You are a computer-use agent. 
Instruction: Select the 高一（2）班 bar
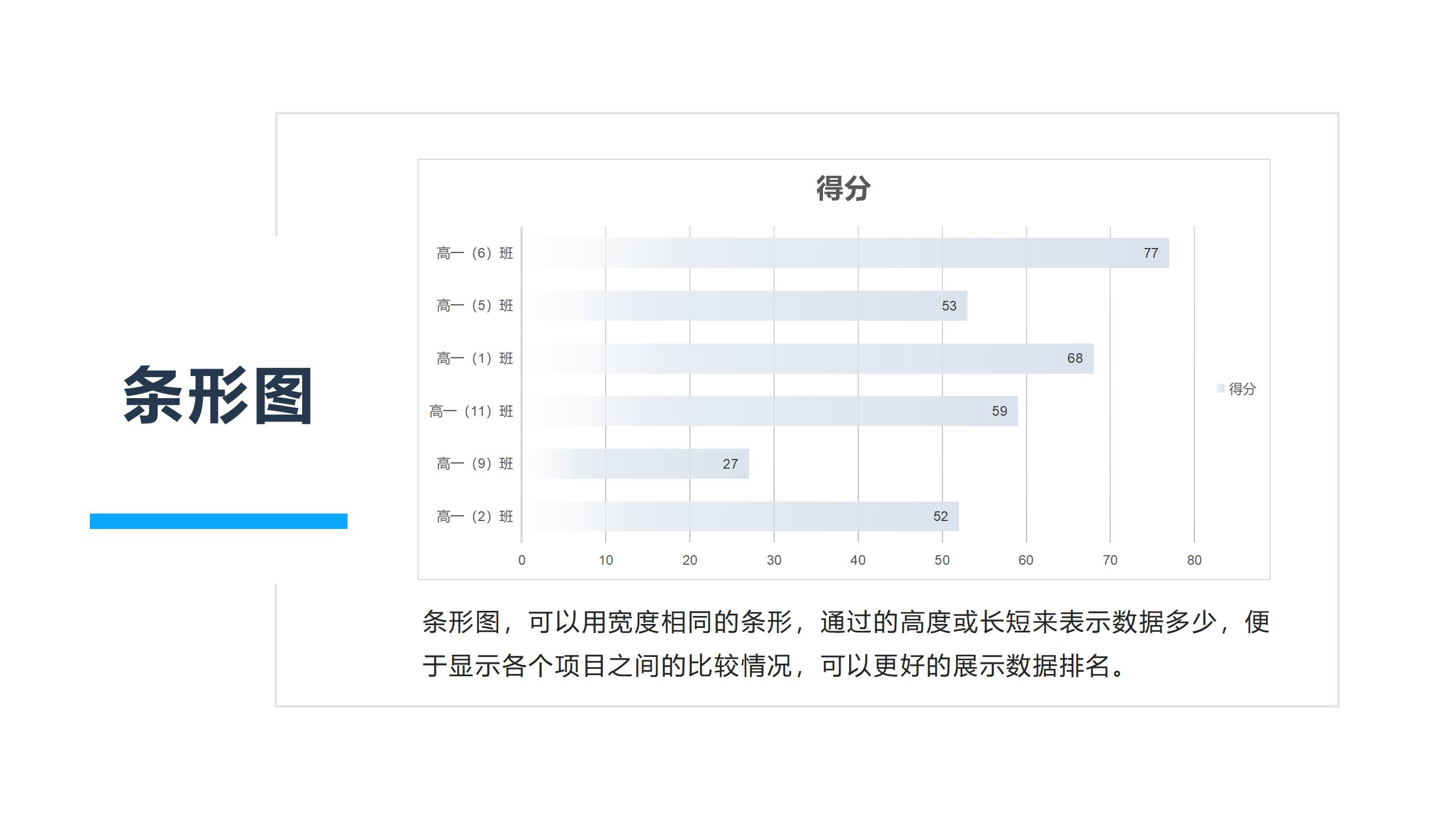pos(741,516)
